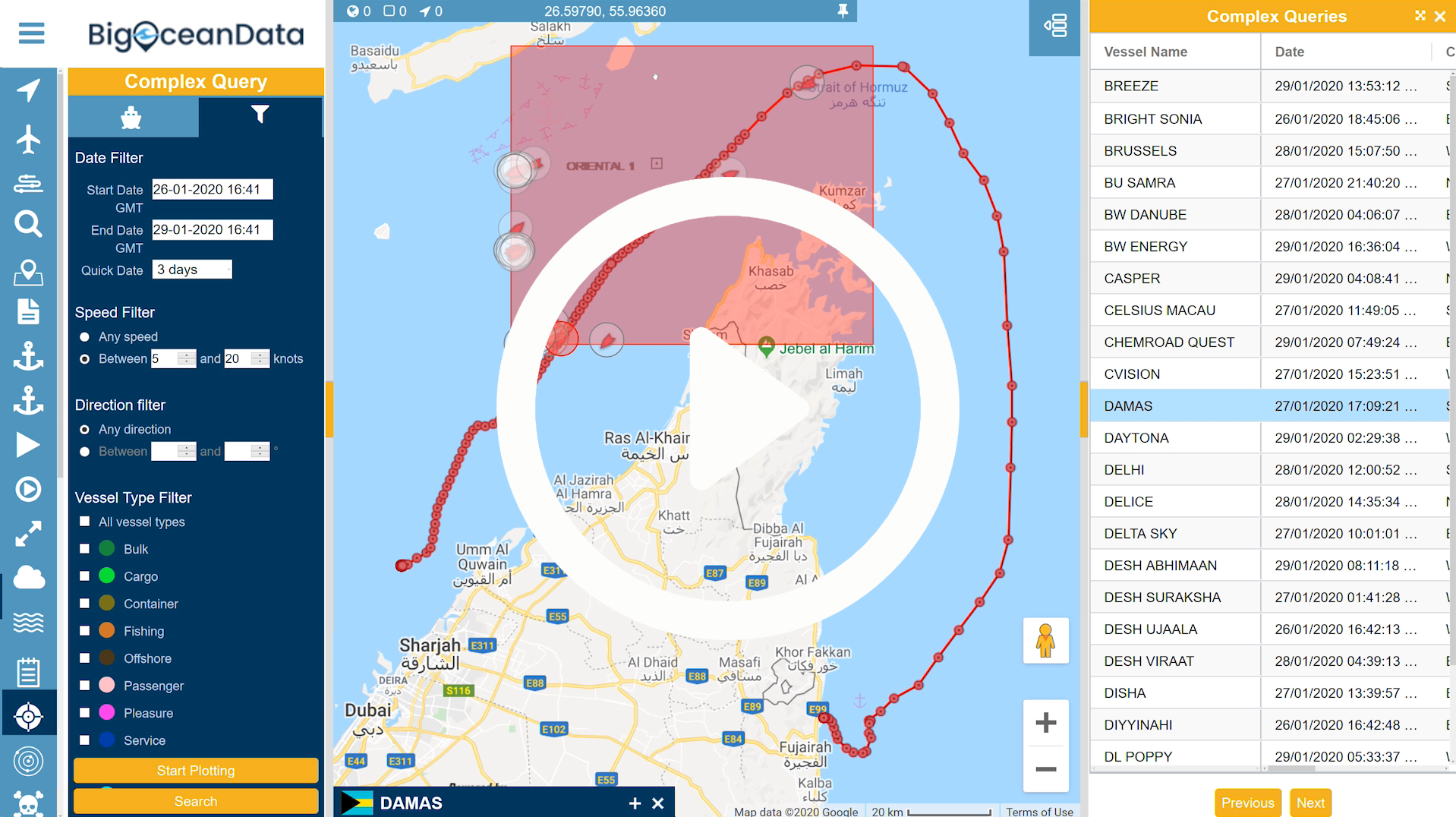Select the speed Between radio option

coord(84,359)
